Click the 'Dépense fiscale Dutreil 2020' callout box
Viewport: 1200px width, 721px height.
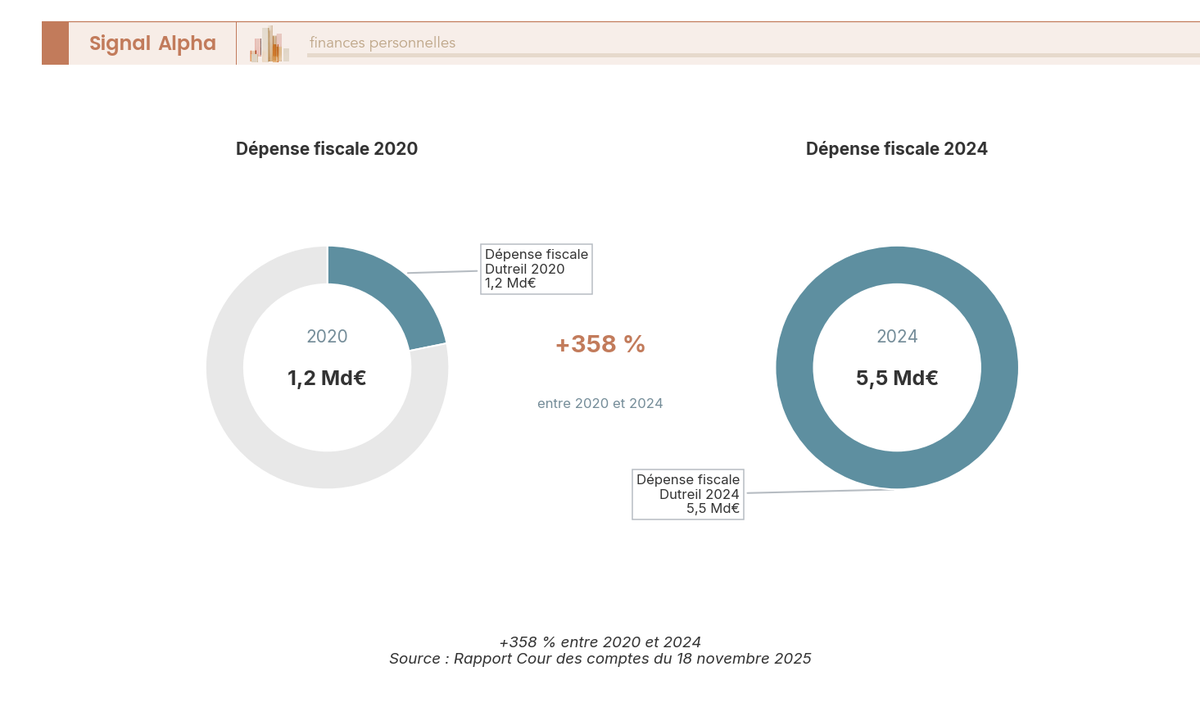point(536,269)
